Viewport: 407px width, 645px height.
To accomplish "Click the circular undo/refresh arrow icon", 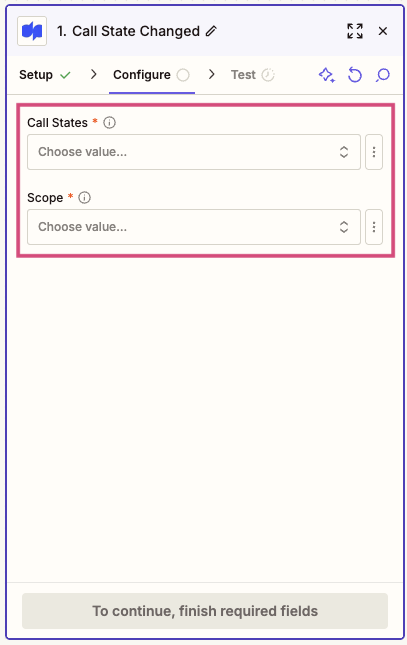I will (355, 75).
